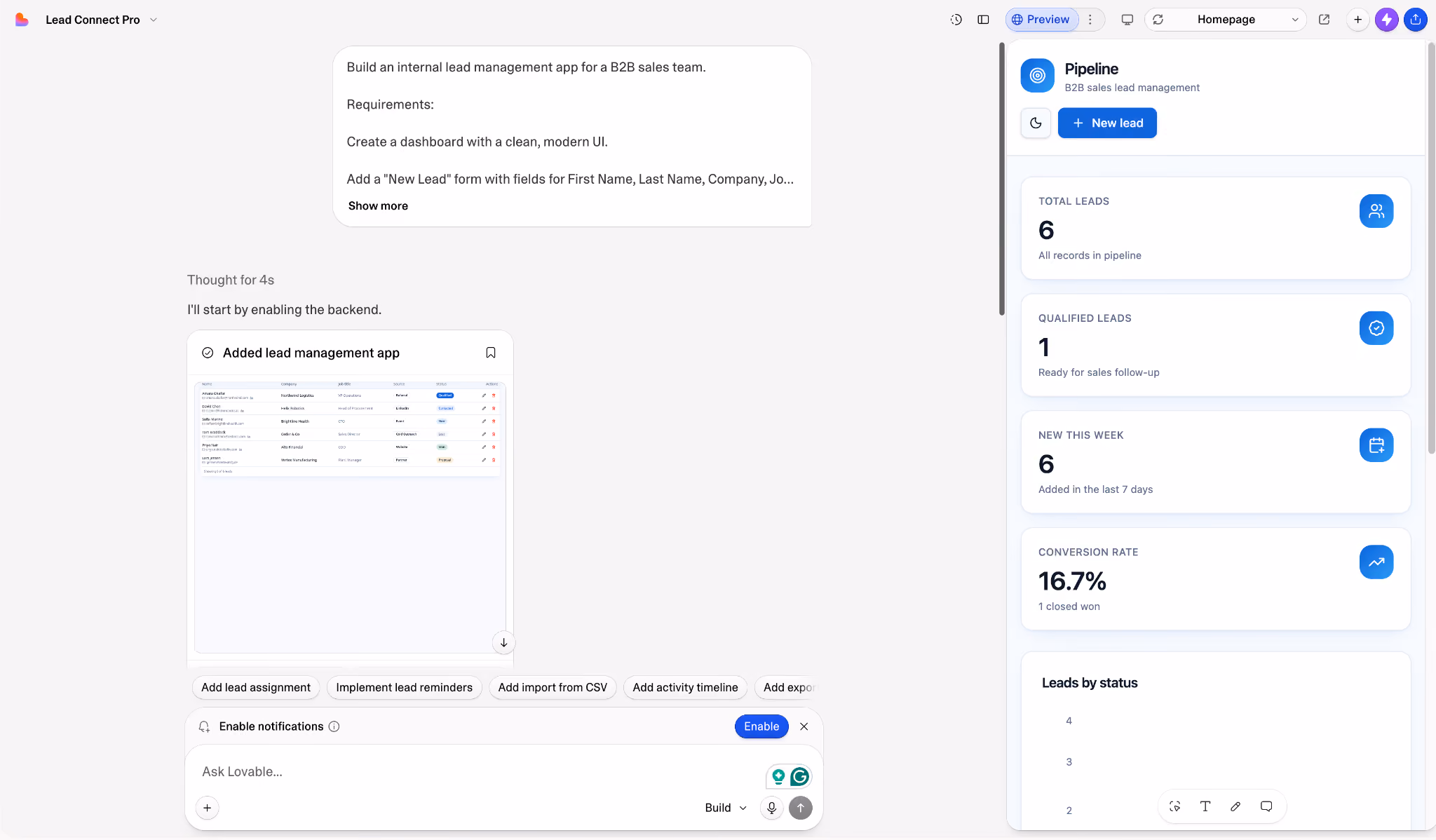
Task: Toggle dark mode with the moon icon
Action: (x=1036, y=123)
